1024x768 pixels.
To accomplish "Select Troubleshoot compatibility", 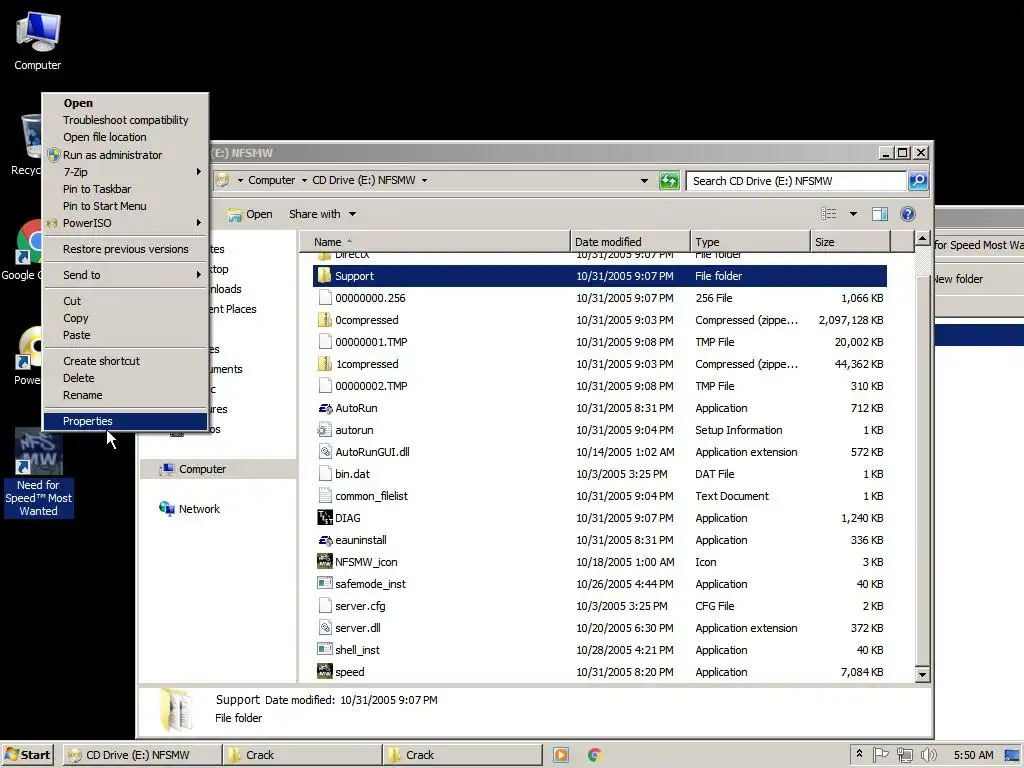I will (125, 120).
